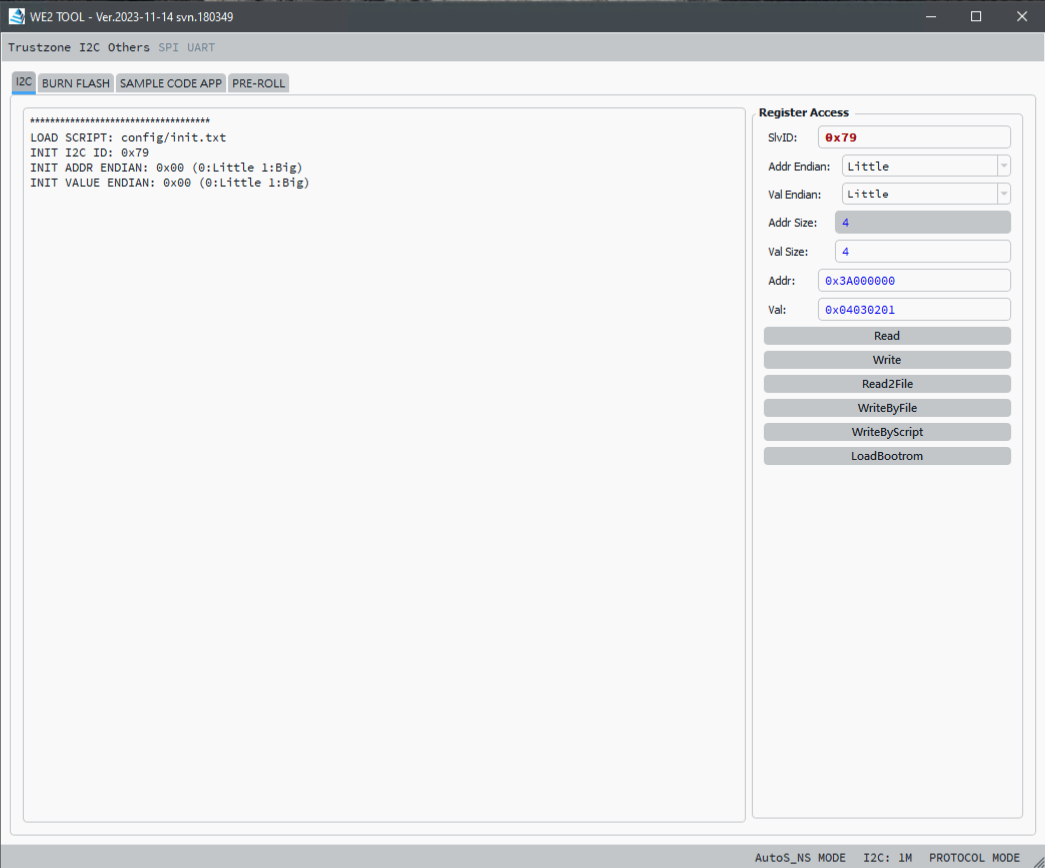
Task: Open the SPI menu
Action: pos(168,47)
